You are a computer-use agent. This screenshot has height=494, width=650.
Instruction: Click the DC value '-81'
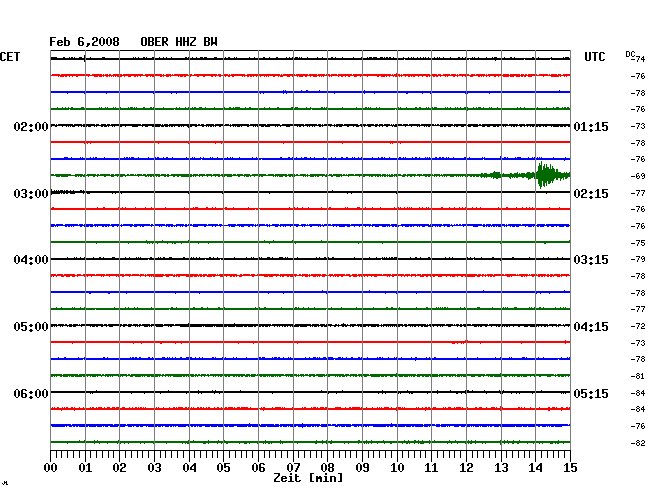pyautogui.click(x=638, y=376)
